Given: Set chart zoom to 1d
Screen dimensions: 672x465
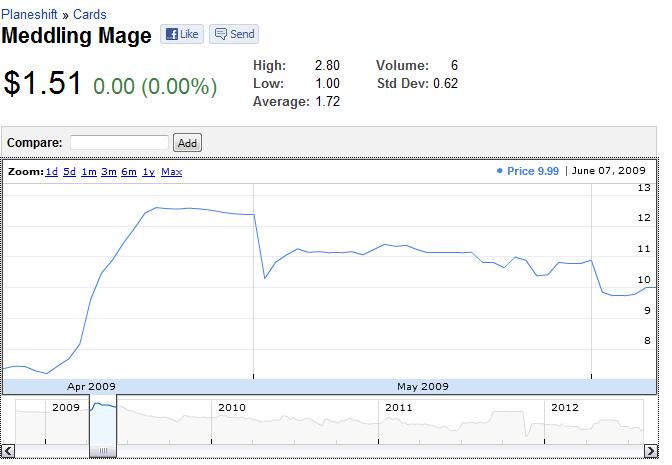Looking at the screenshot, I should 51,172.
